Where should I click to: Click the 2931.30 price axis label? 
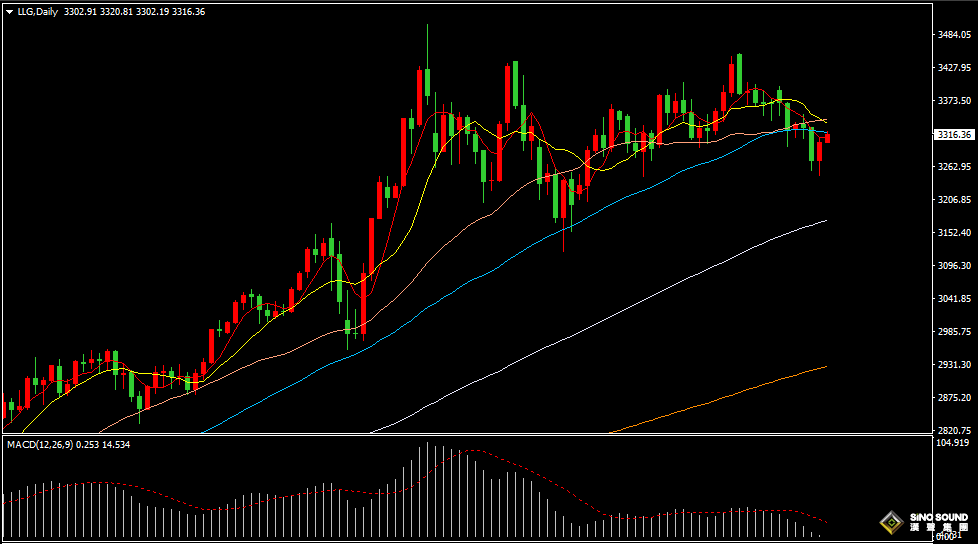click(954, 365)
